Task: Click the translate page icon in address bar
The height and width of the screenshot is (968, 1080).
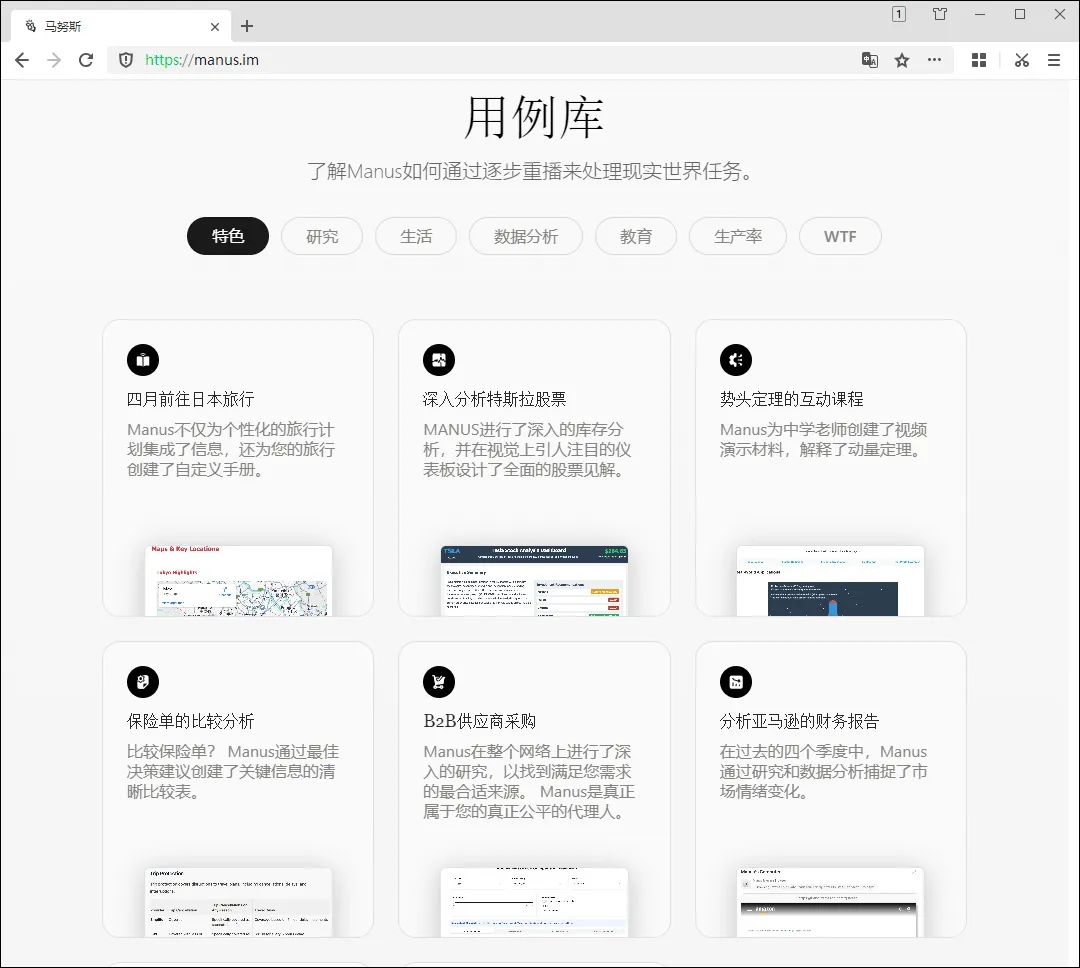Action: click(x=869, y=60)
